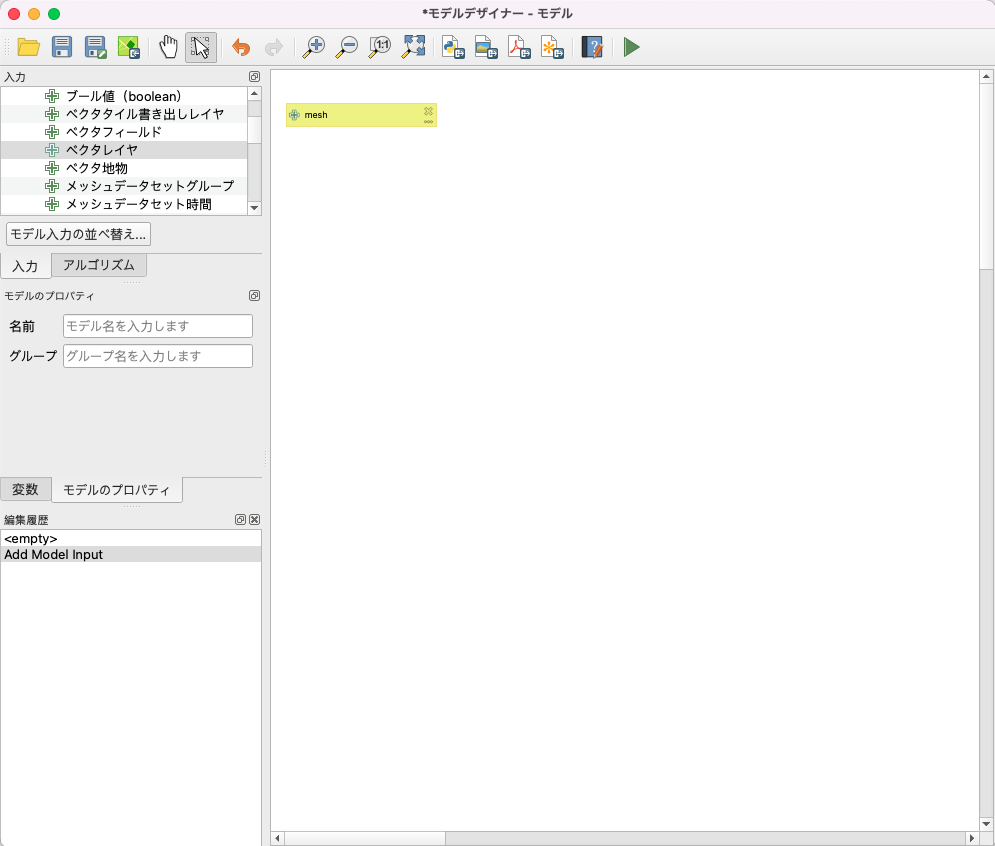The image size is (995, 846).
Task: Zoom in on the model canvas
Action: click(313, 47)
